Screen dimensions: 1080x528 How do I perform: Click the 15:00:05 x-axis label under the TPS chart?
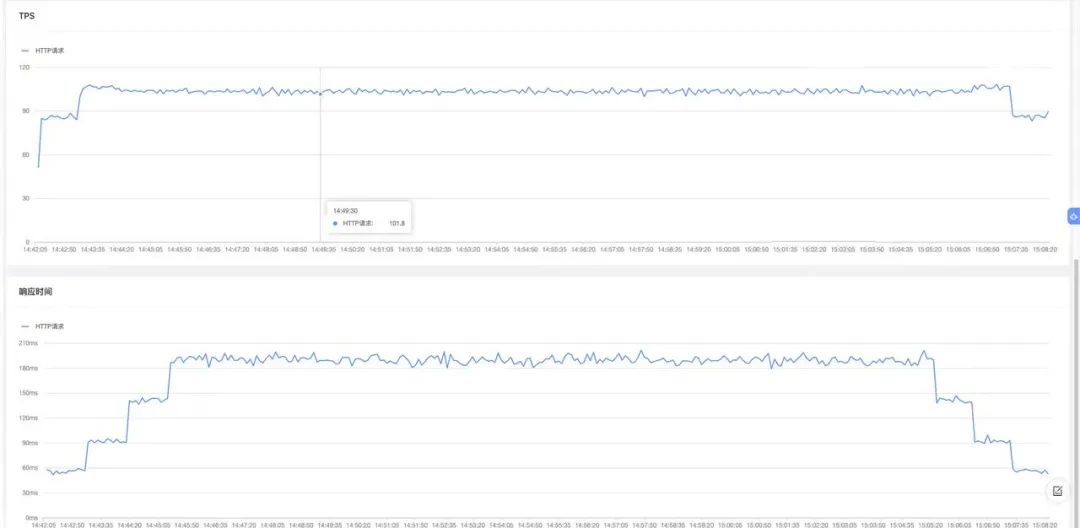coord(727,250)
